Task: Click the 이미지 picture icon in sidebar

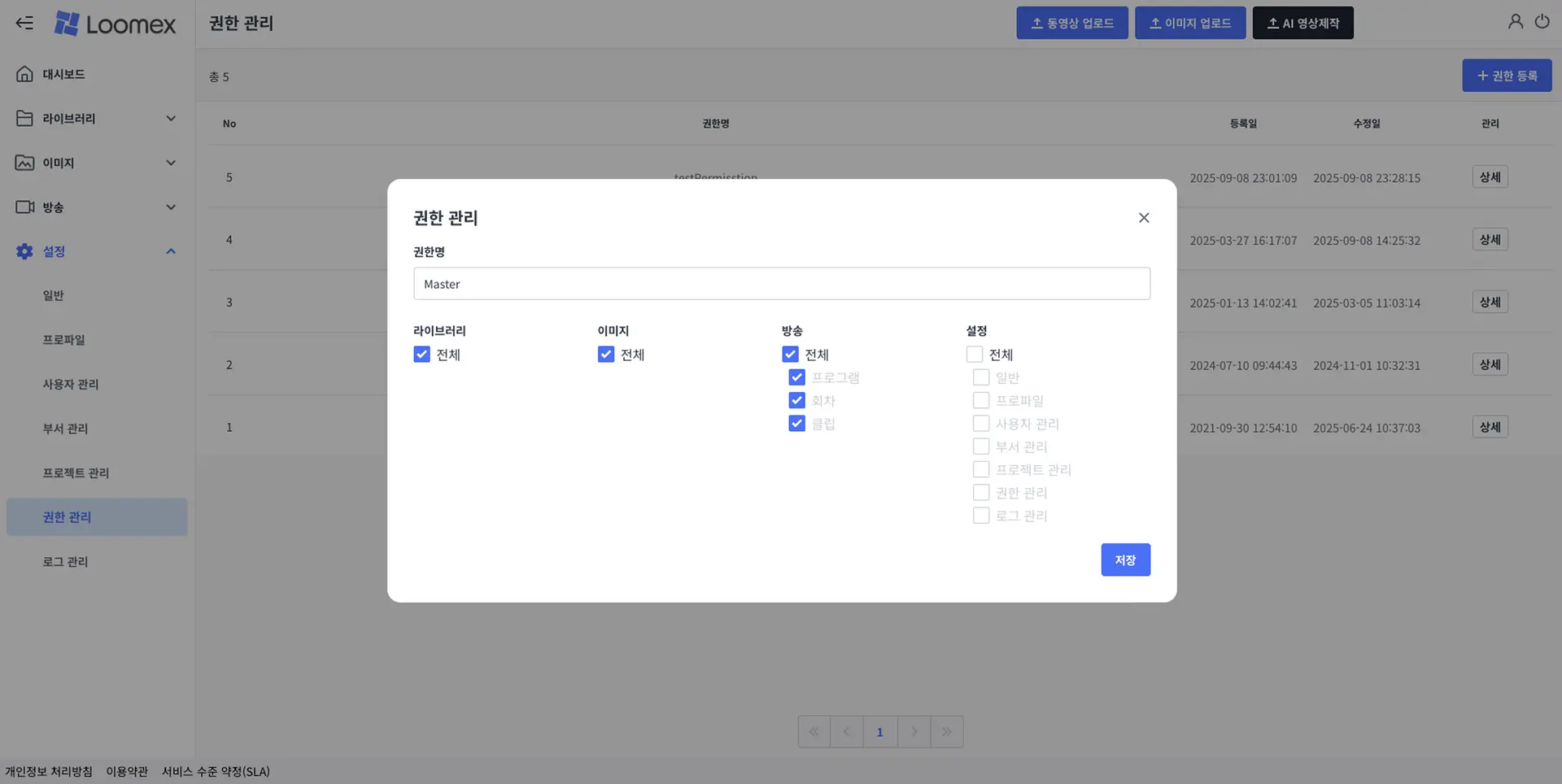Action: click(x=24, y=163)
